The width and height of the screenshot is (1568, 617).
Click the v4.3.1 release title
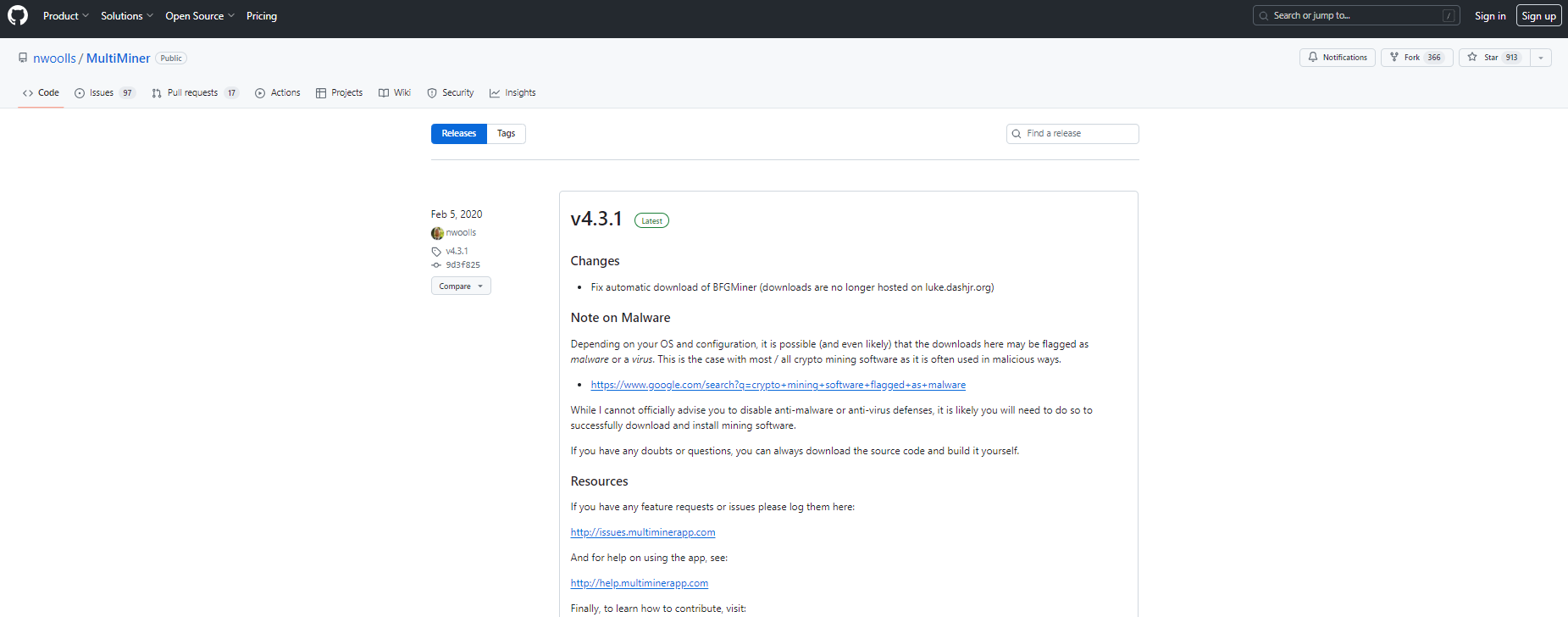point(596,219)
